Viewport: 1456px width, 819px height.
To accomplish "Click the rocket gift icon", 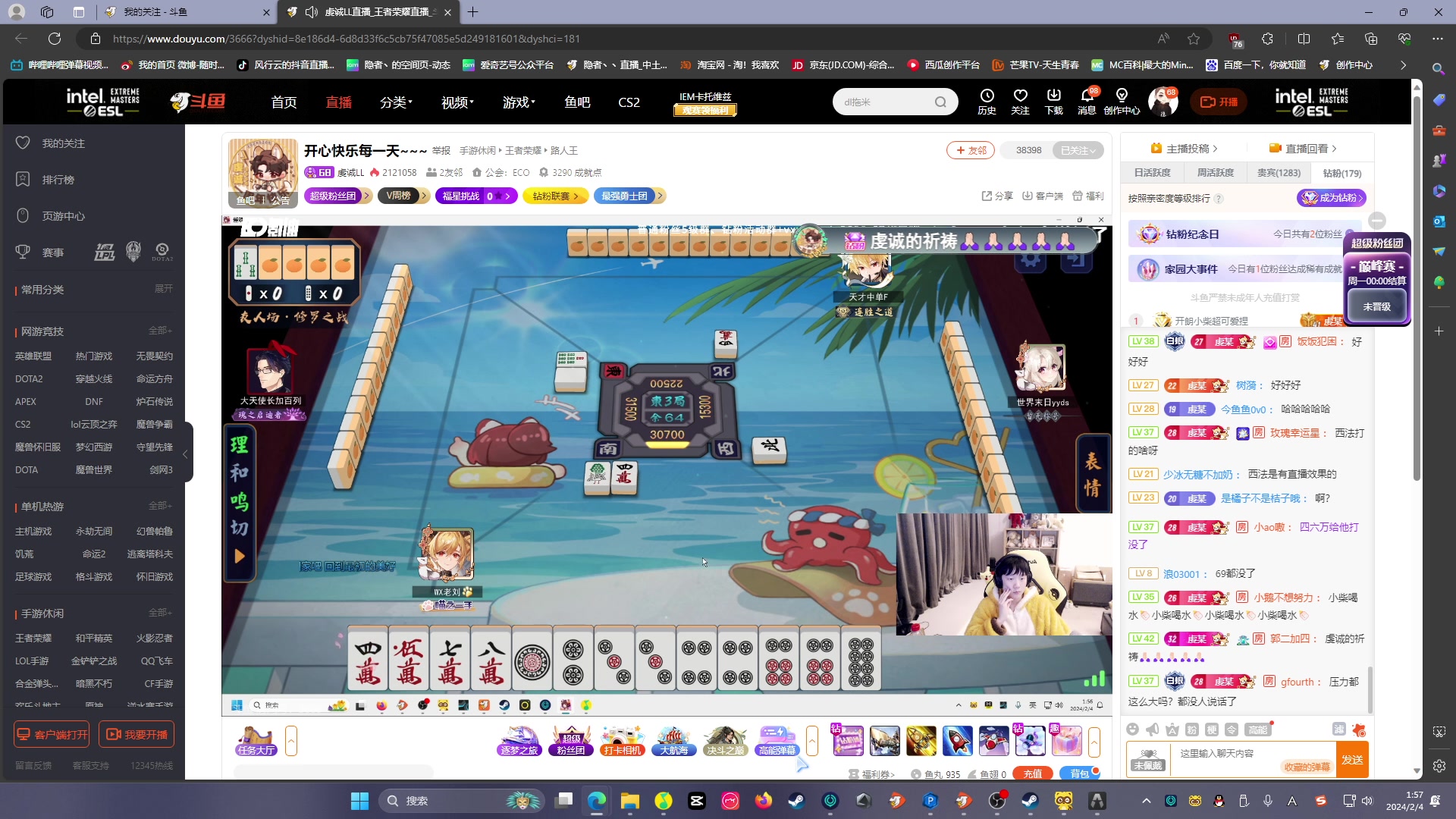I will click(957, 741).
